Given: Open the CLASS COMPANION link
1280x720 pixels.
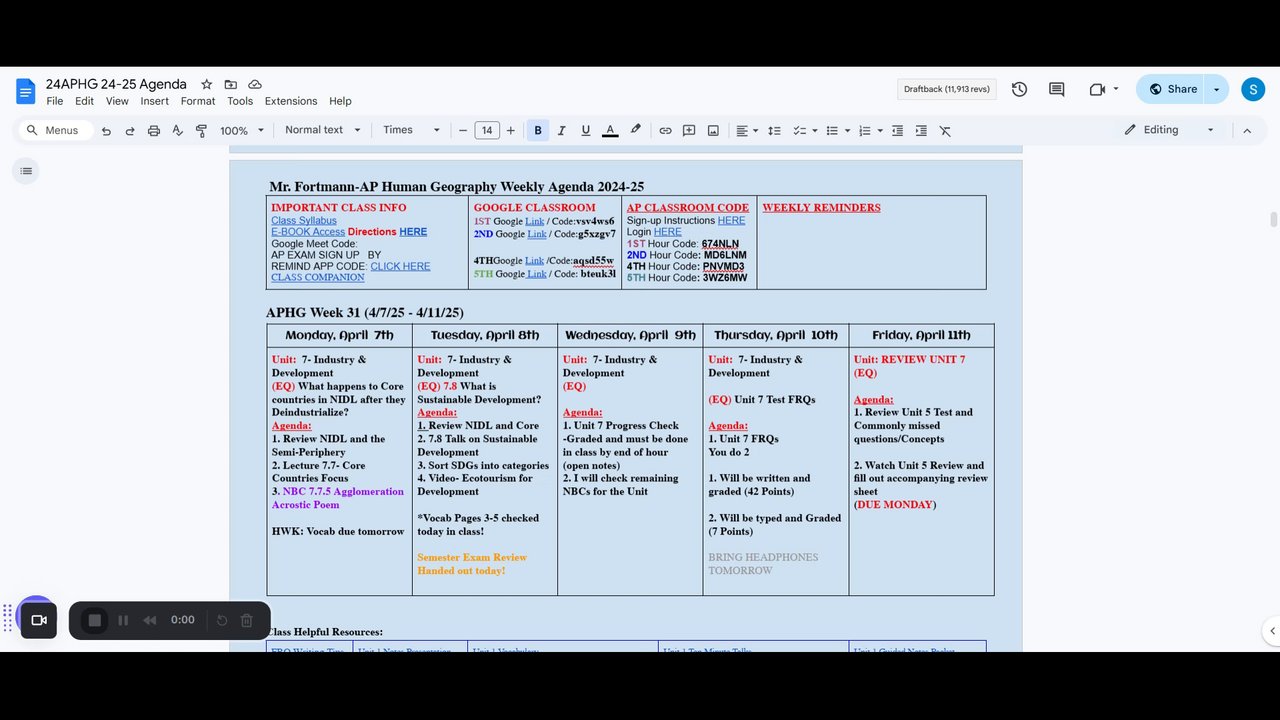Looking at the screenshot, I should pyautogui.click(x=318, y=277).
